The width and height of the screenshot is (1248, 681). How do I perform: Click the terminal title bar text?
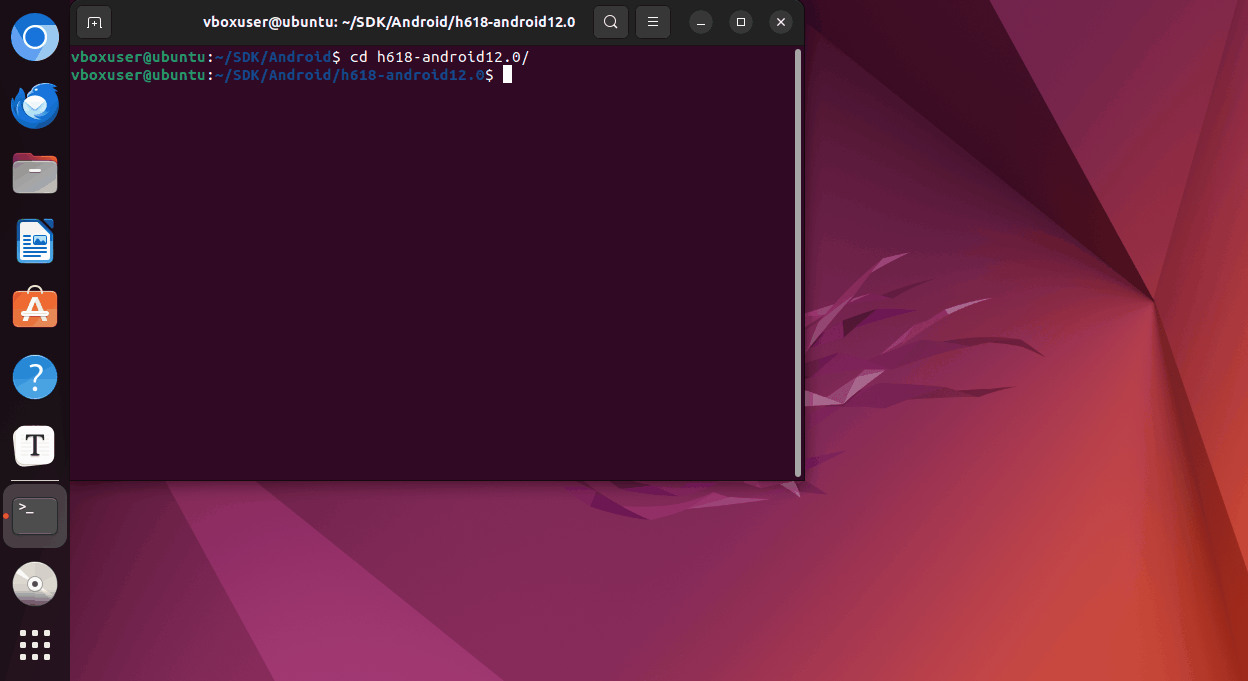(388, 22)
